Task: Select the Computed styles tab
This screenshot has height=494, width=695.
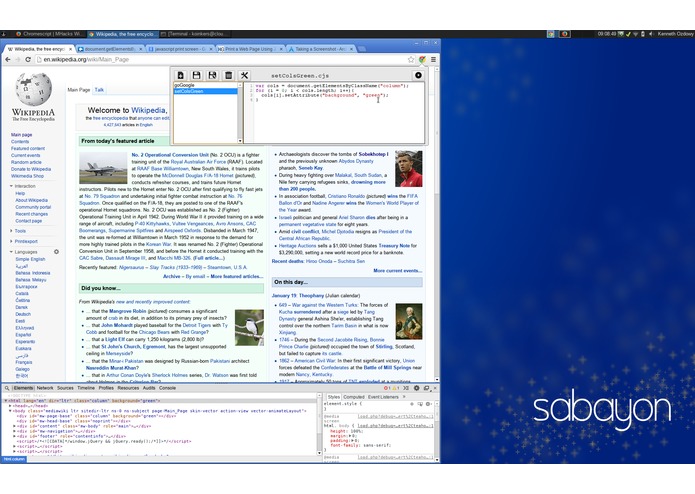Action: click(354, 397)
